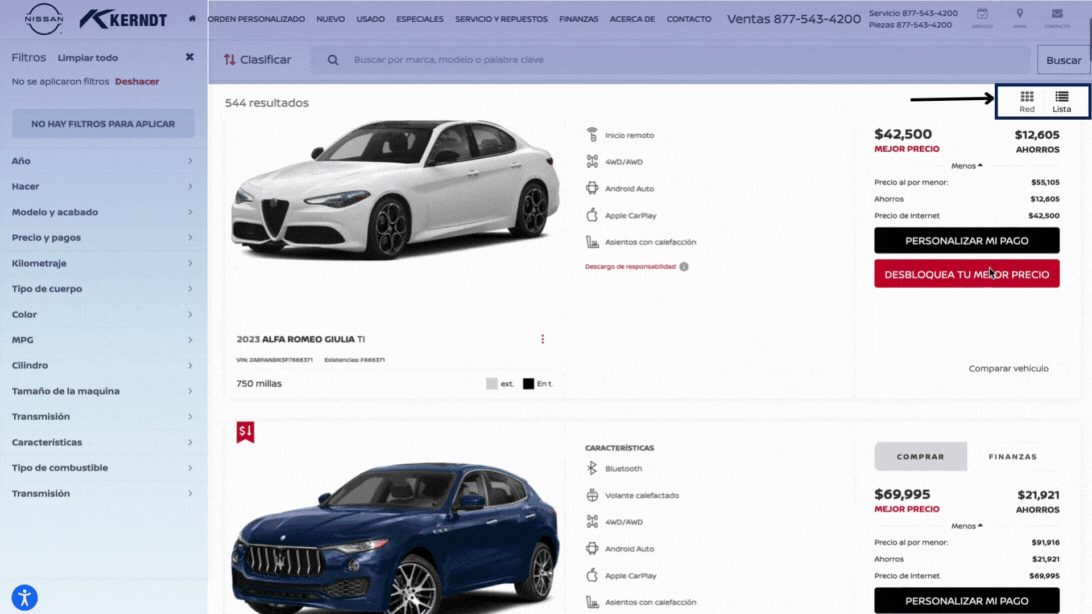Click the black interior color swatch
The image size is (1092, 614).
pos(529,384)
